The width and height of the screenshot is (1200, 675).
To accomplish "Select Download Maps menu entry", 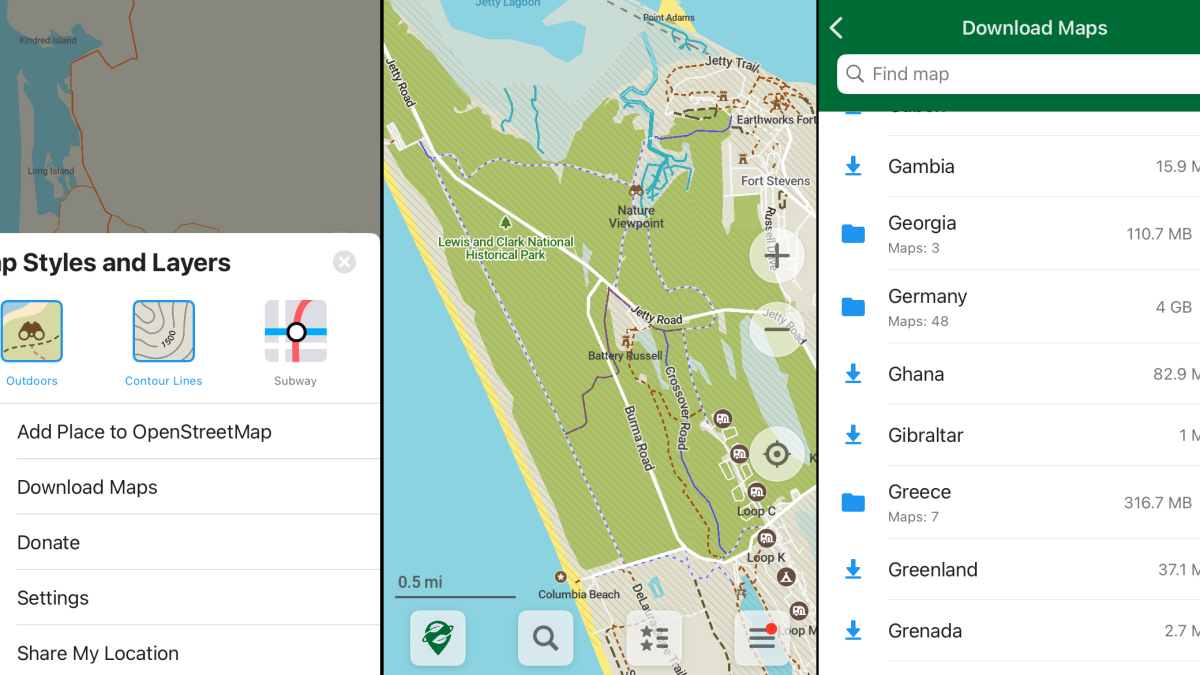I will click(x=88, y=487).
